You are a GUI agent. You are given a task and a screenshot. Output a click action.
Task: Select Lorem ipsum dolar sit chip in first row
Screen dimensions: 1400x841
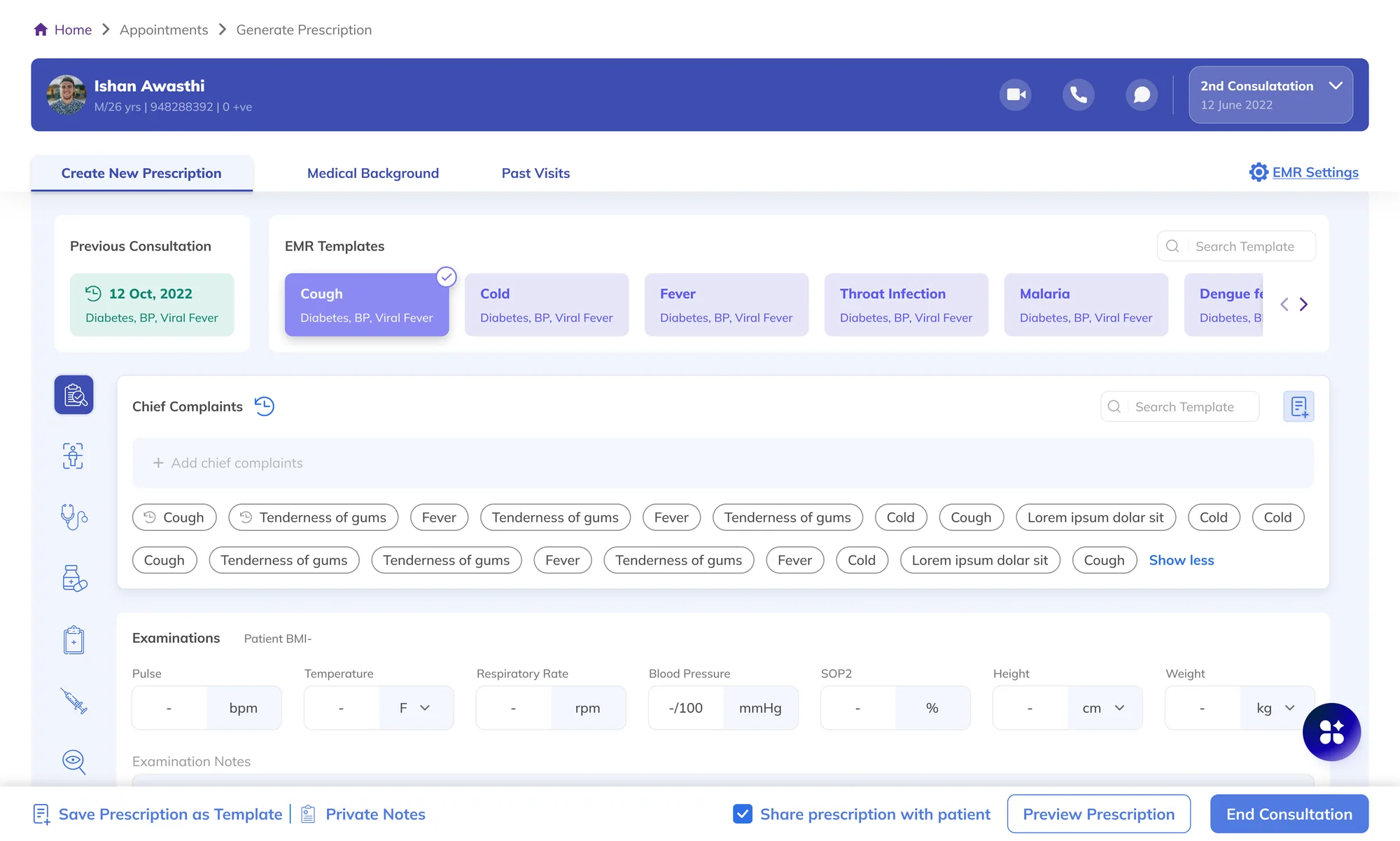pos(1095,517)
